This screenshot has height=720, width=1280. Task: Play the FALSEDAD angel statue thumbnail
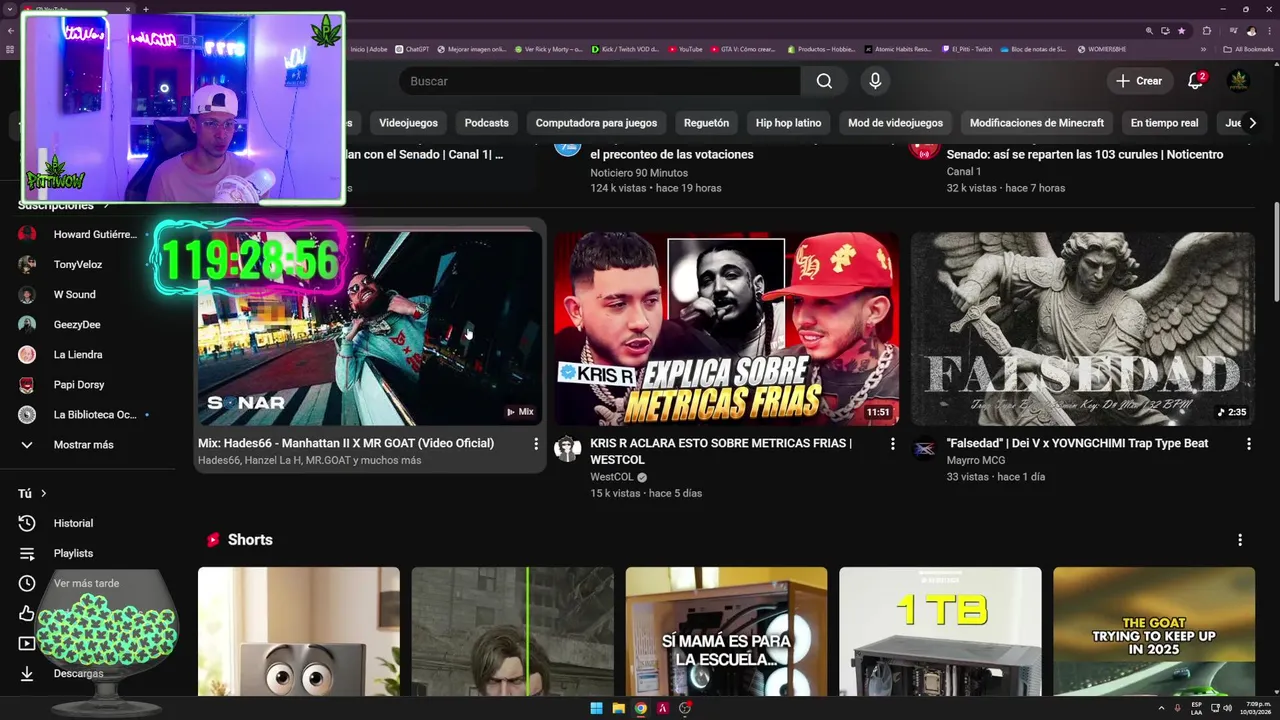point(1083,329)
